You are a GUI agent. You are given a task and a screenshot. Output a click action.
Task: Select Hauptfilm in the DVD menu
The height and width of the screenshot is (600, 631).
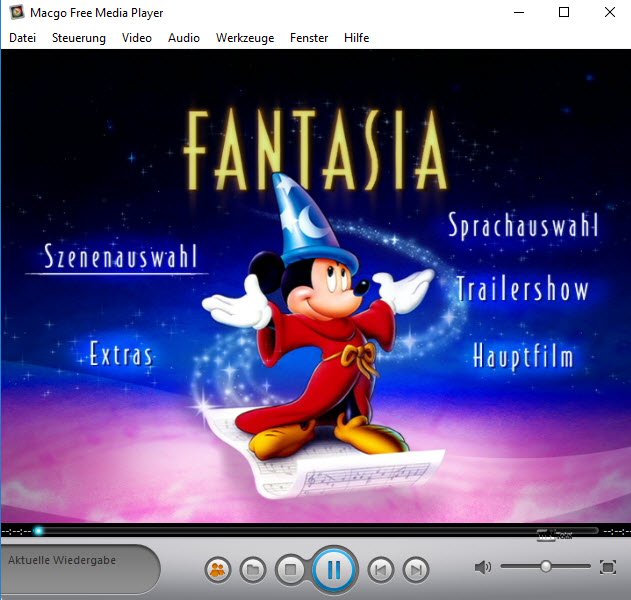tap(523, 356)
